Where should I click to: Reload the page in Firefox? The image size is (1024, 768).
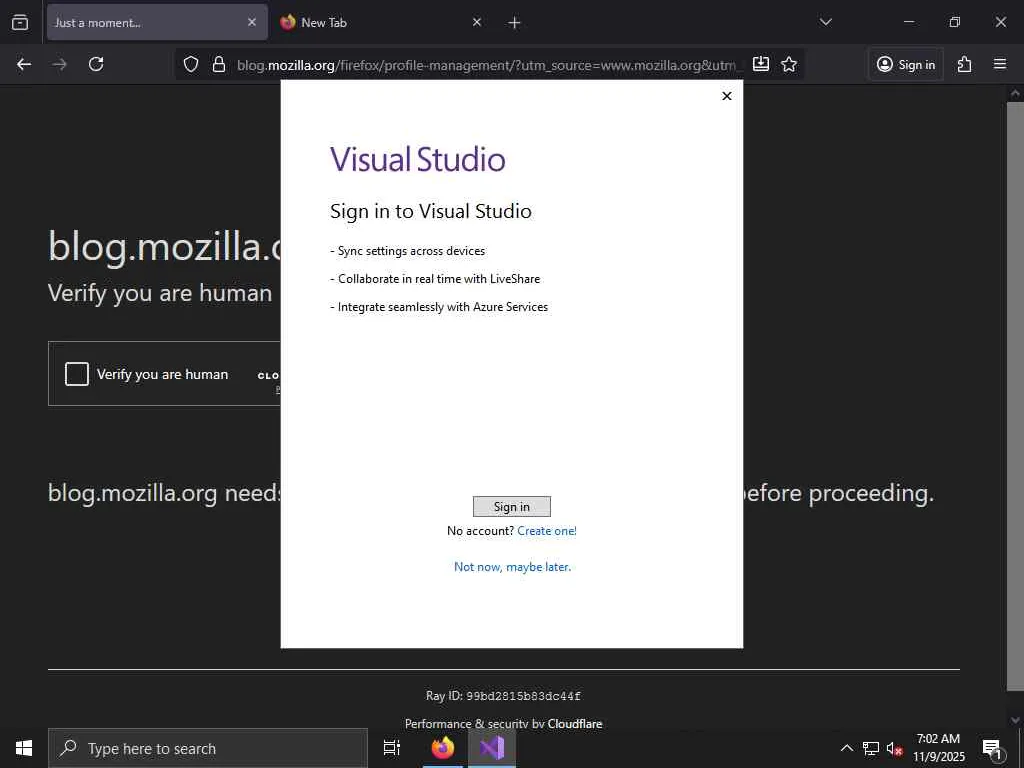[x=96, y=64]
